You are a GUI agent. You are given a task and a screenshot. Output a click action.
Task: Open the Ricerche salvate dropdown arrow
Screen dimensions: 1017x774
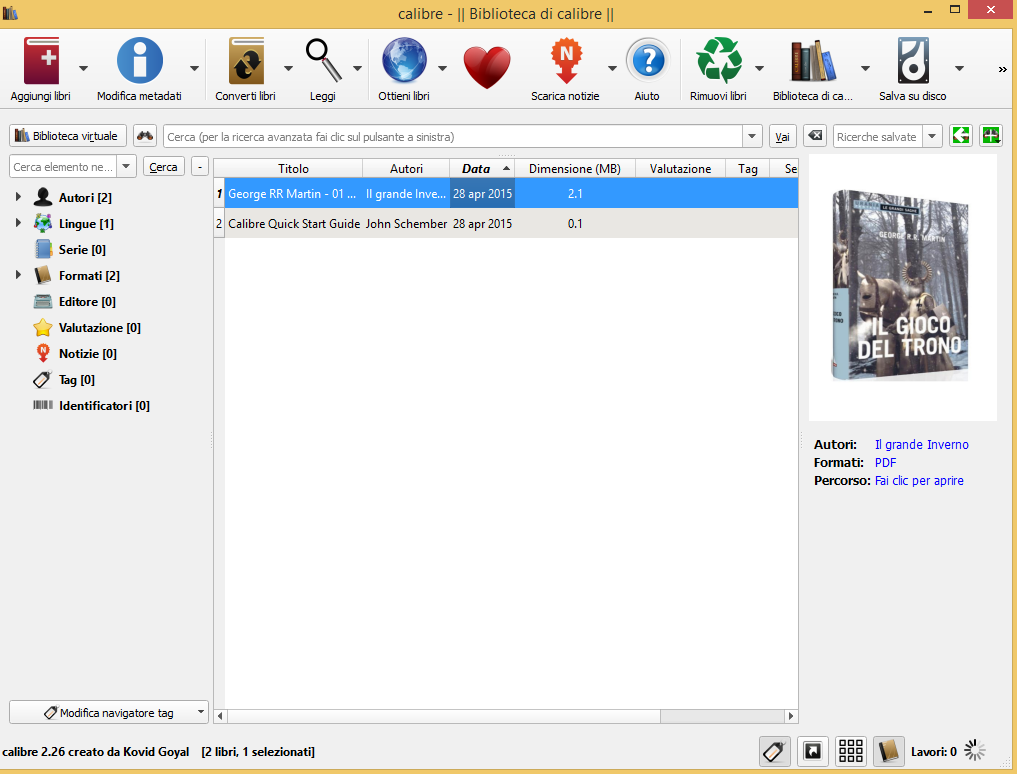[932, 136]
